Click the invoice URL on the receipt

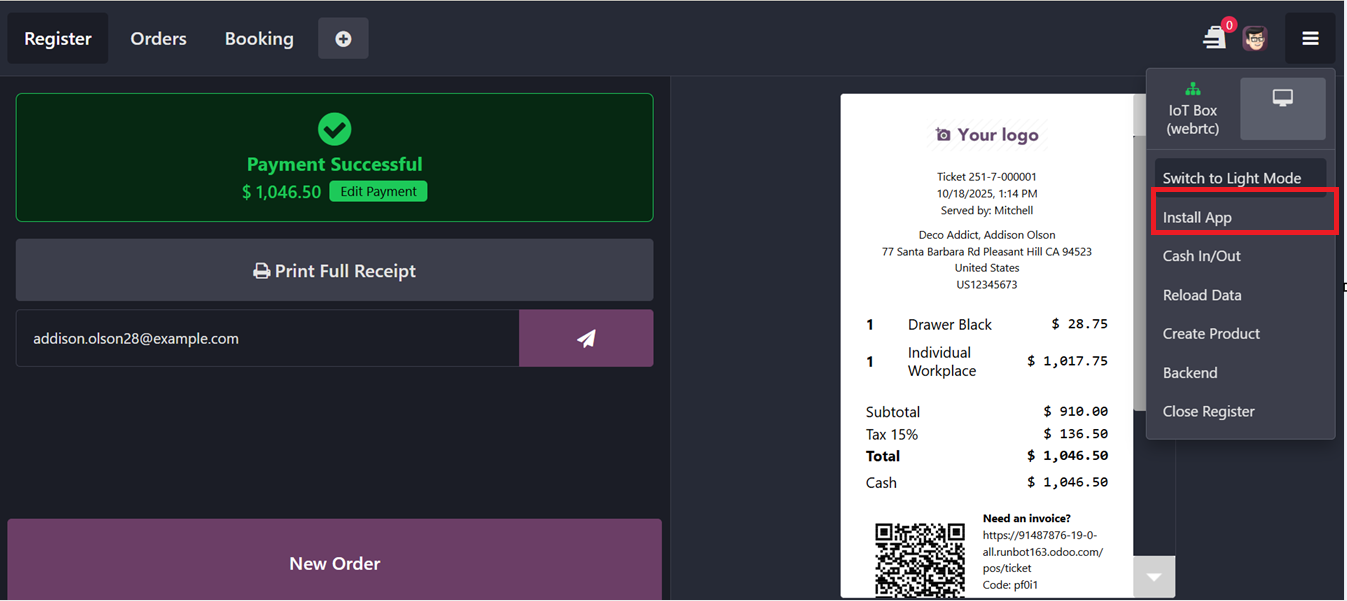[x=1042, y=551]
